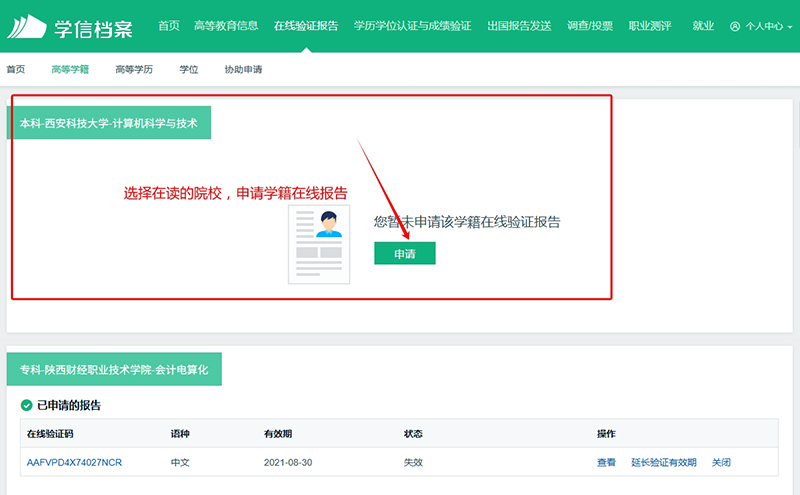Click the 状态 column header
Screen dimensions: 800x495
click(x=413, y=434)
